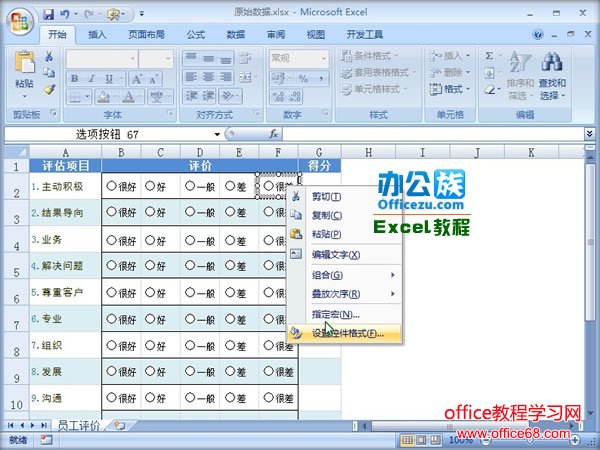
Task: Click the Cut scissors icon in ribbon
Action: [49, 57]
